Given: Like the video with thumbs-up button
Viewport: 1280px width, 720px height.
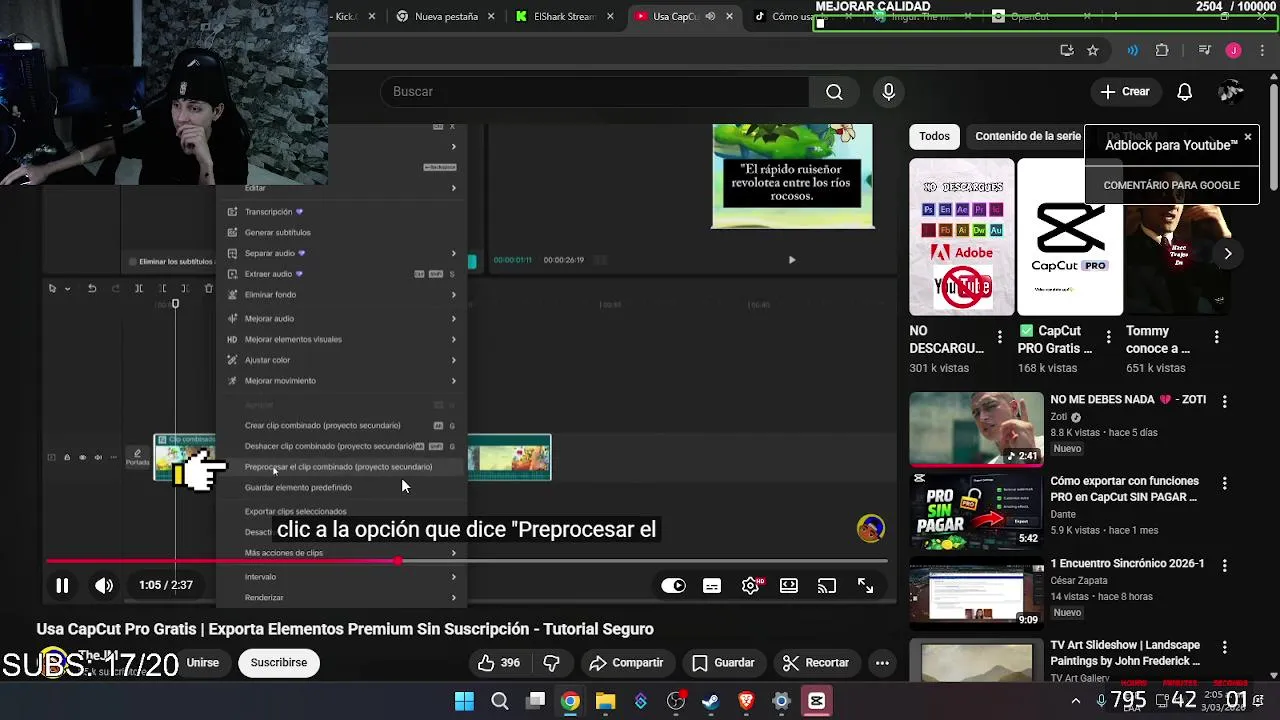Looking at the screenshot, I should pyautogui.click(x=498, y=663).
